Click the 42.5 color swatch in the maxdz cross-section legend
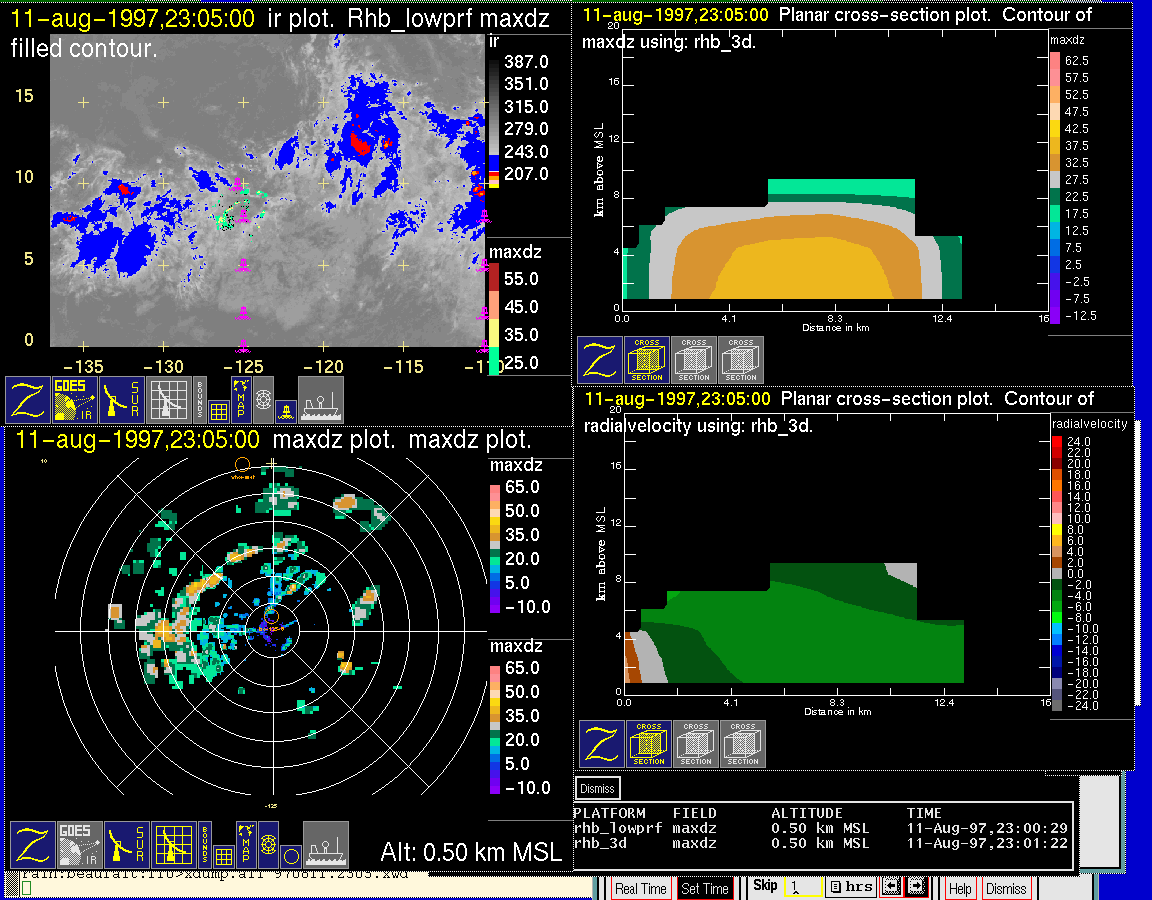This screenshot has height=900, width=1152. 1054,129
